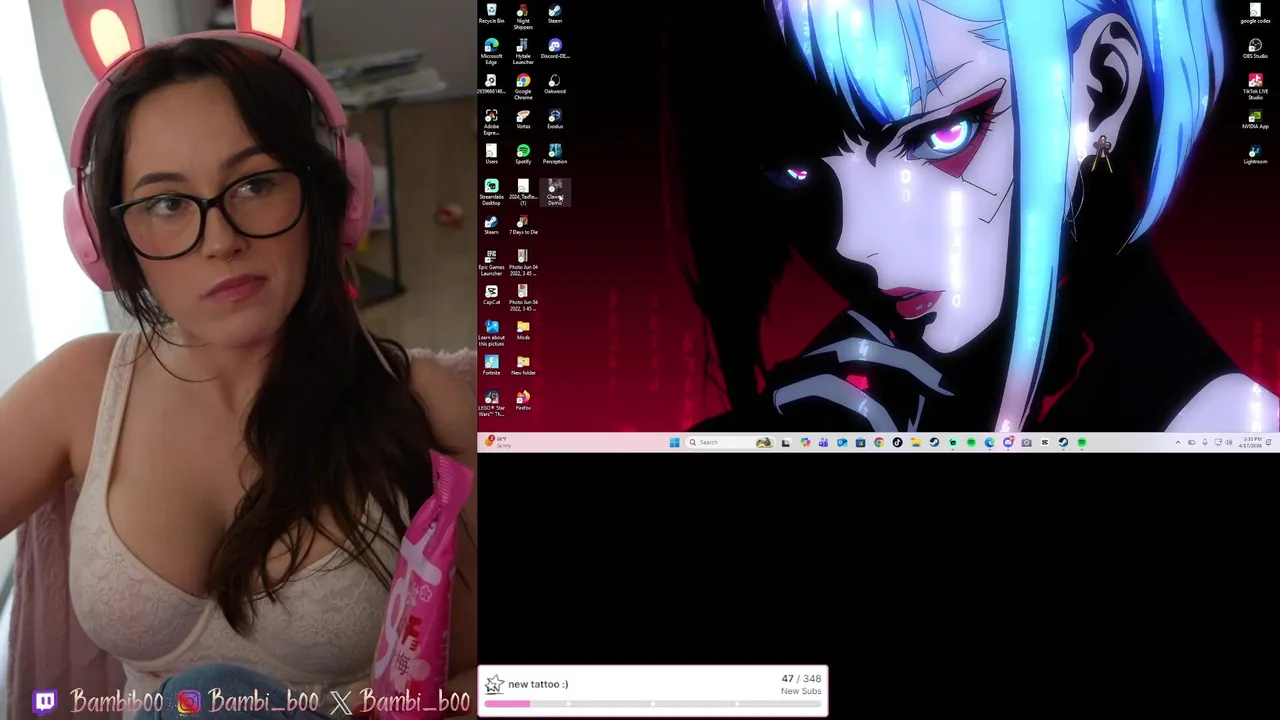1280x720 pixels.
Task: Open the Adobe Express desktop shortcut
Action: (x=491, y=122)
